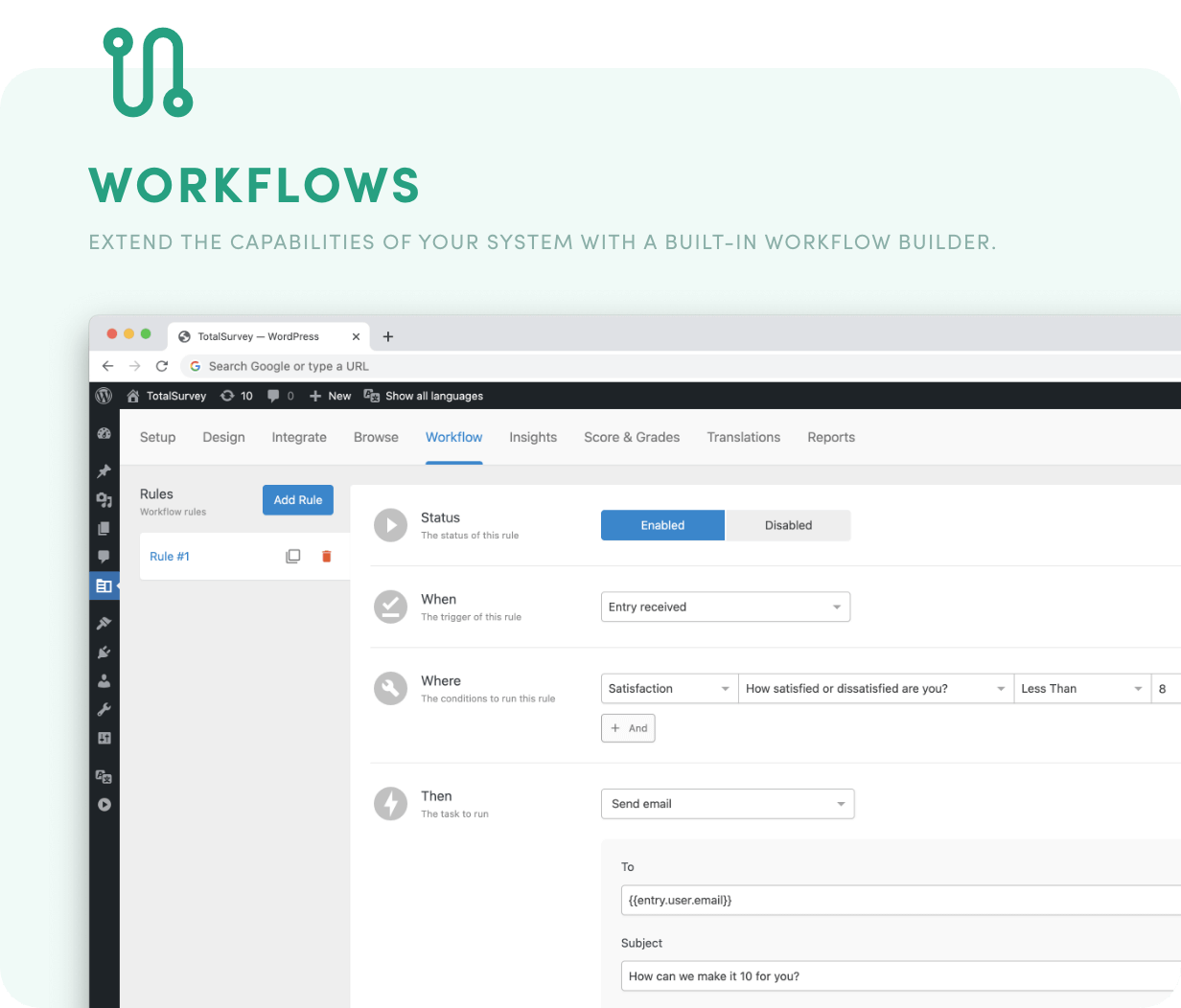Click the play circle icon in sidebar
This screenshot has width=1181, height=1008.
104,805
